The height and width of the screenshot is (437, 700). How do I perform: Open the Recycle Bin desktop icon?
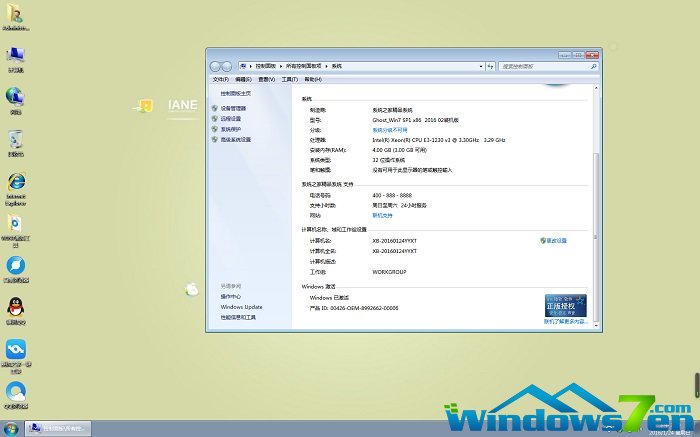tap(15, 142)
